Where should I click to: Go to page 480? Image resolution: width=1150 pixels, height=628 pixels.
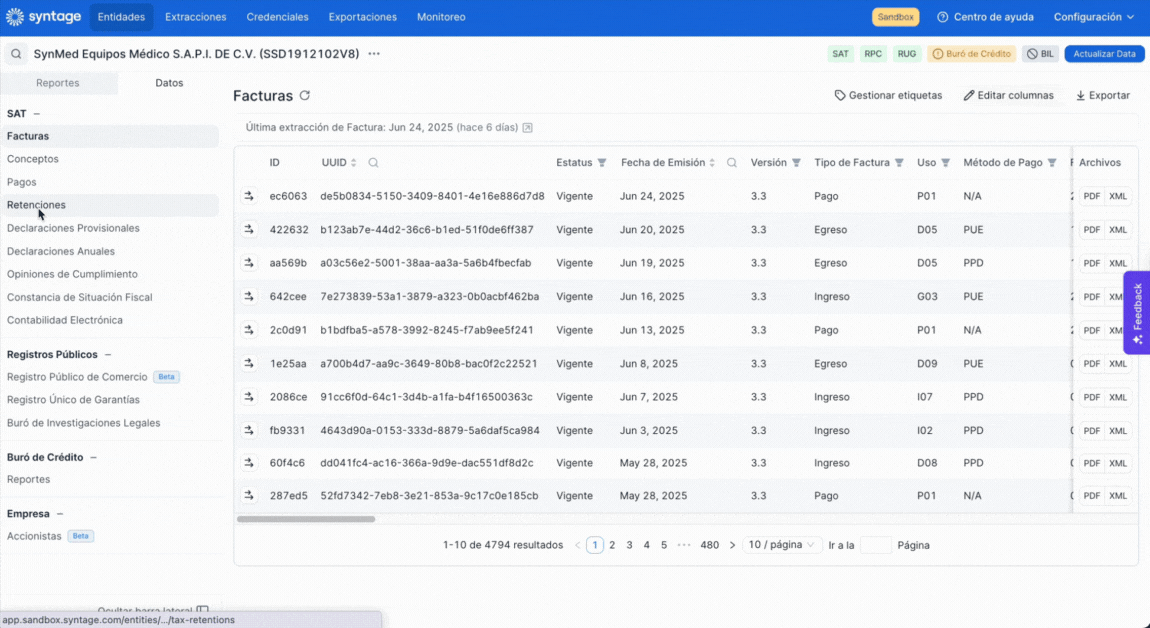tap(709, 545)
